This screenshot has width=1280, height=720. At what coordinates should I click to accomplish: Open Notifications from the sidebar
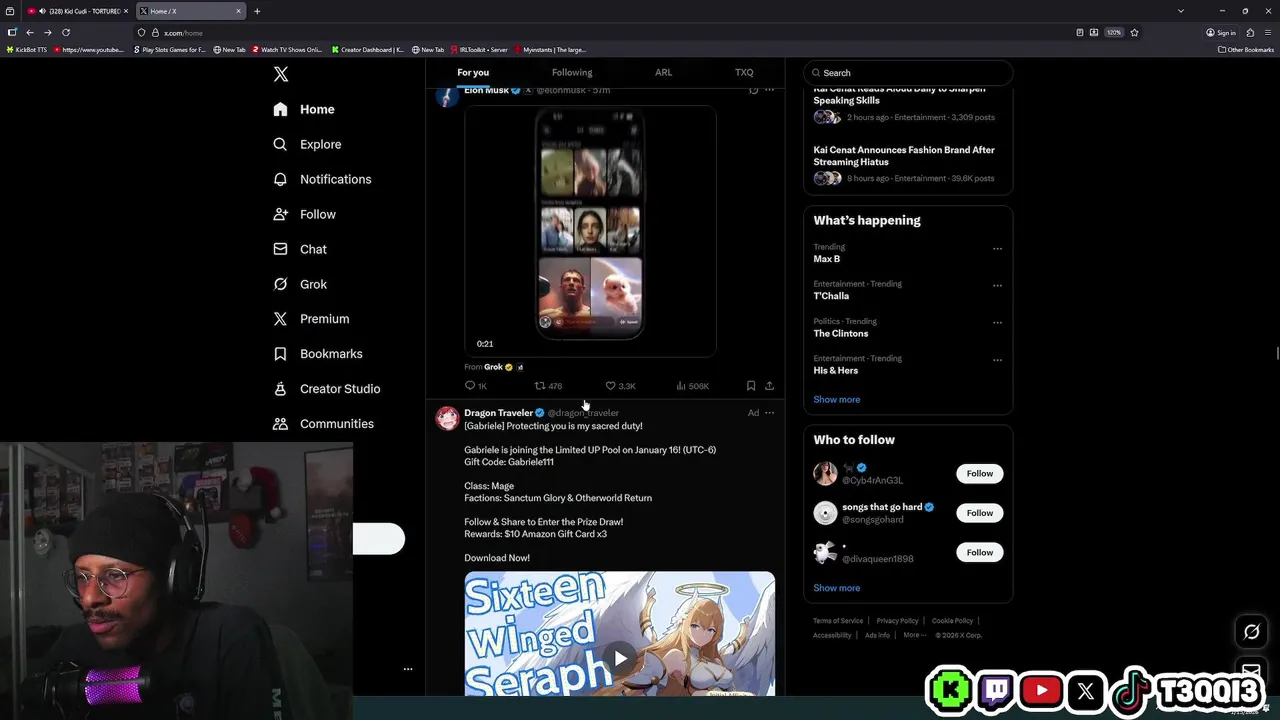pyautogui.click(x=322, y=179)
